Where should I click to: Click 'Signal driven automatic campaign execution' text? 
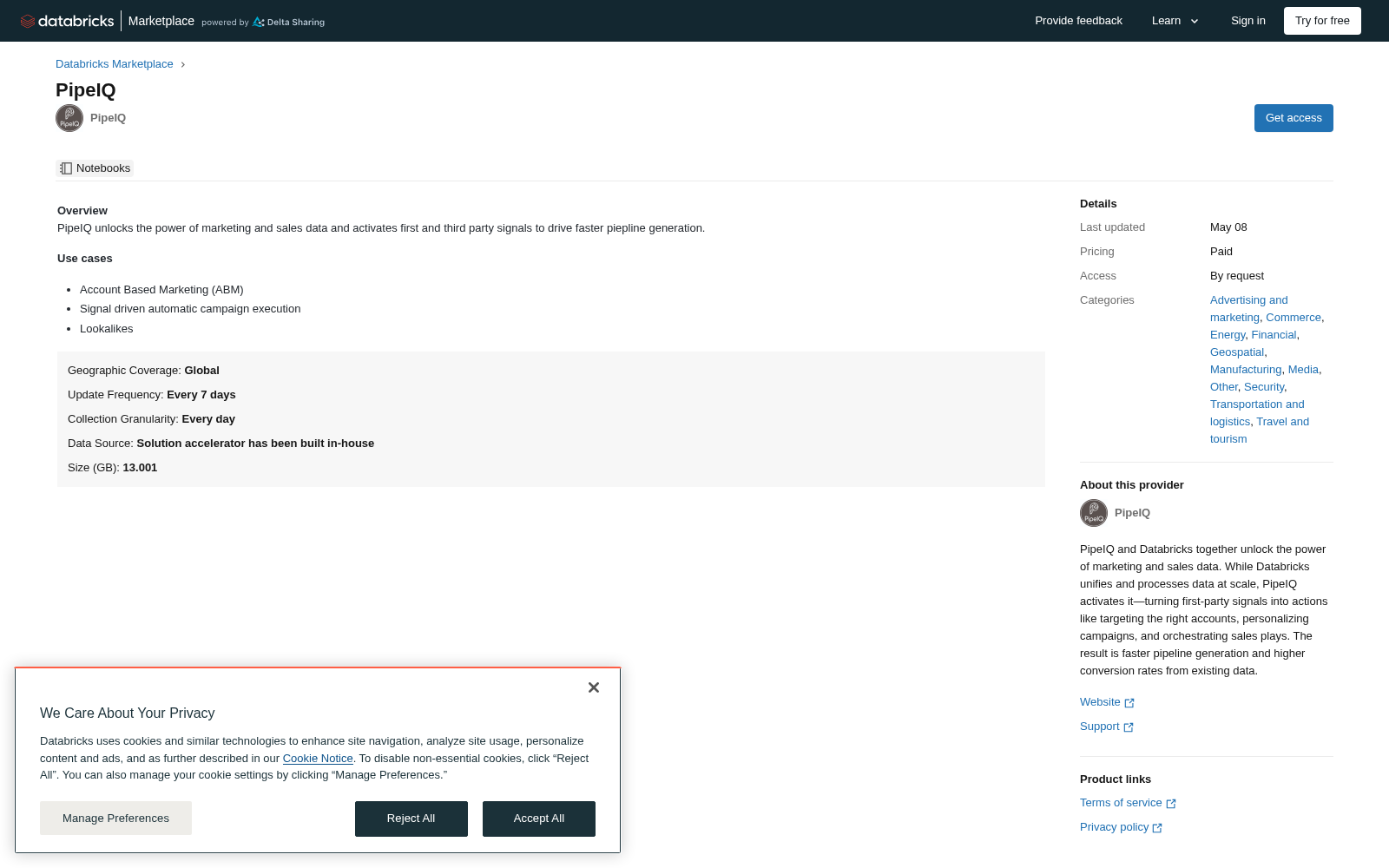pos(190,309)
